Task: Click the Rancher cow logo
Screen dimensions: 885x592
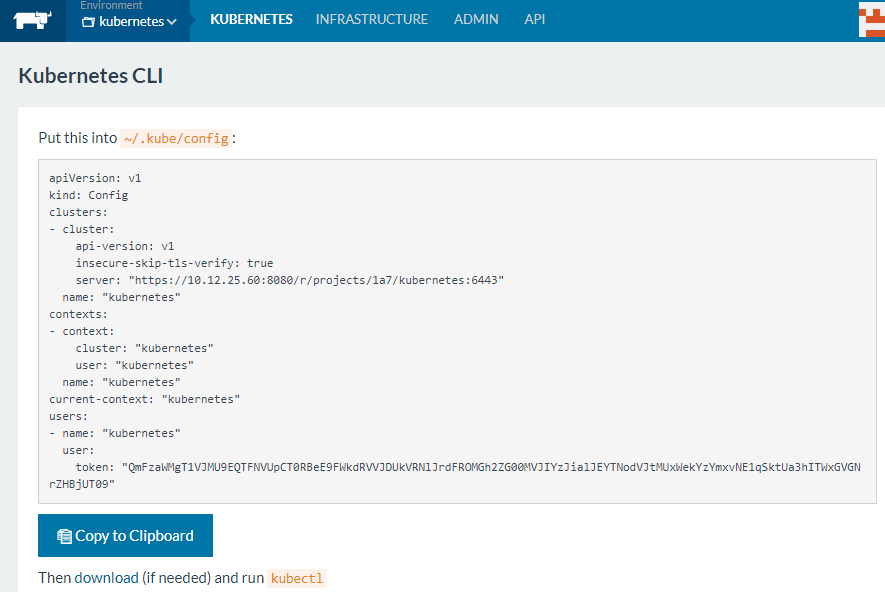Action: [32, 20]
